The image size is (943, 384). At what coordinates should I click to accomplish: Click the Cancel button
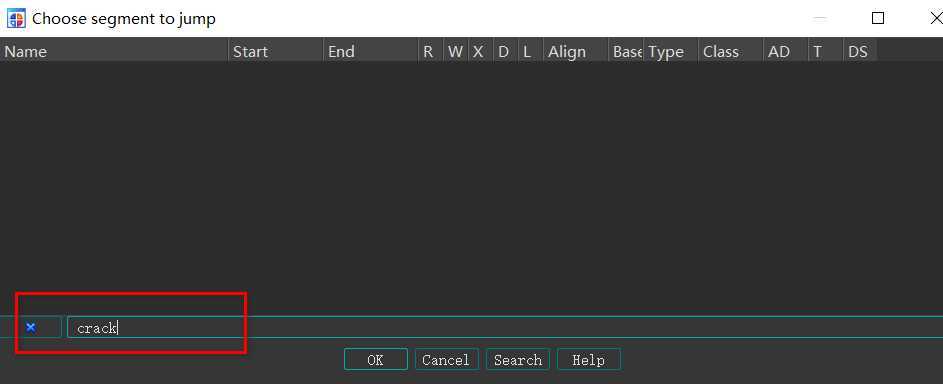click(446, 359)
